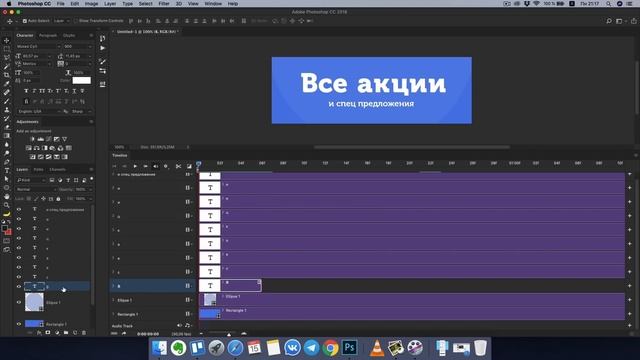The width and height of the screenshot is (640, 360).
Task: Toggle layer filter on/off switch
Action: pos(91,179)
